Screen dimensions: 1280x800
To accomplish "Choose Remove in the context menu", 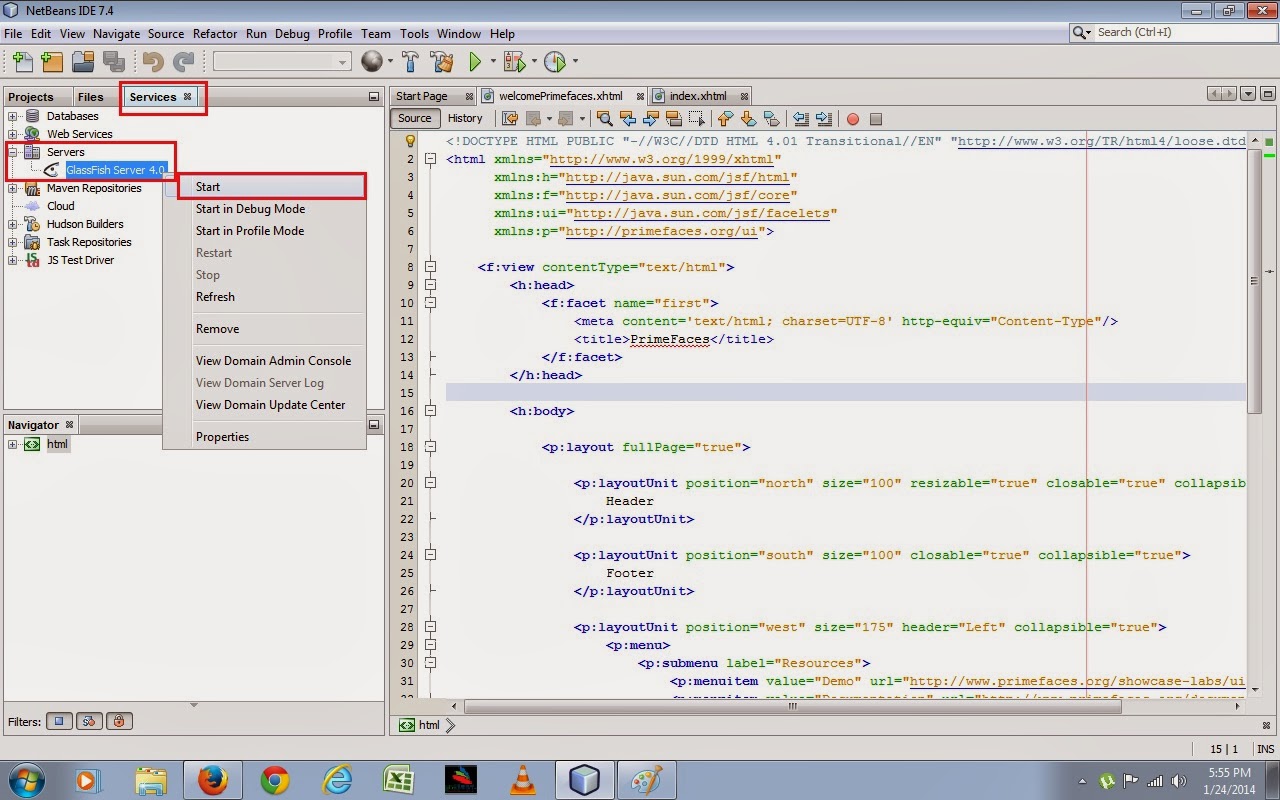I will pos(265,329).
